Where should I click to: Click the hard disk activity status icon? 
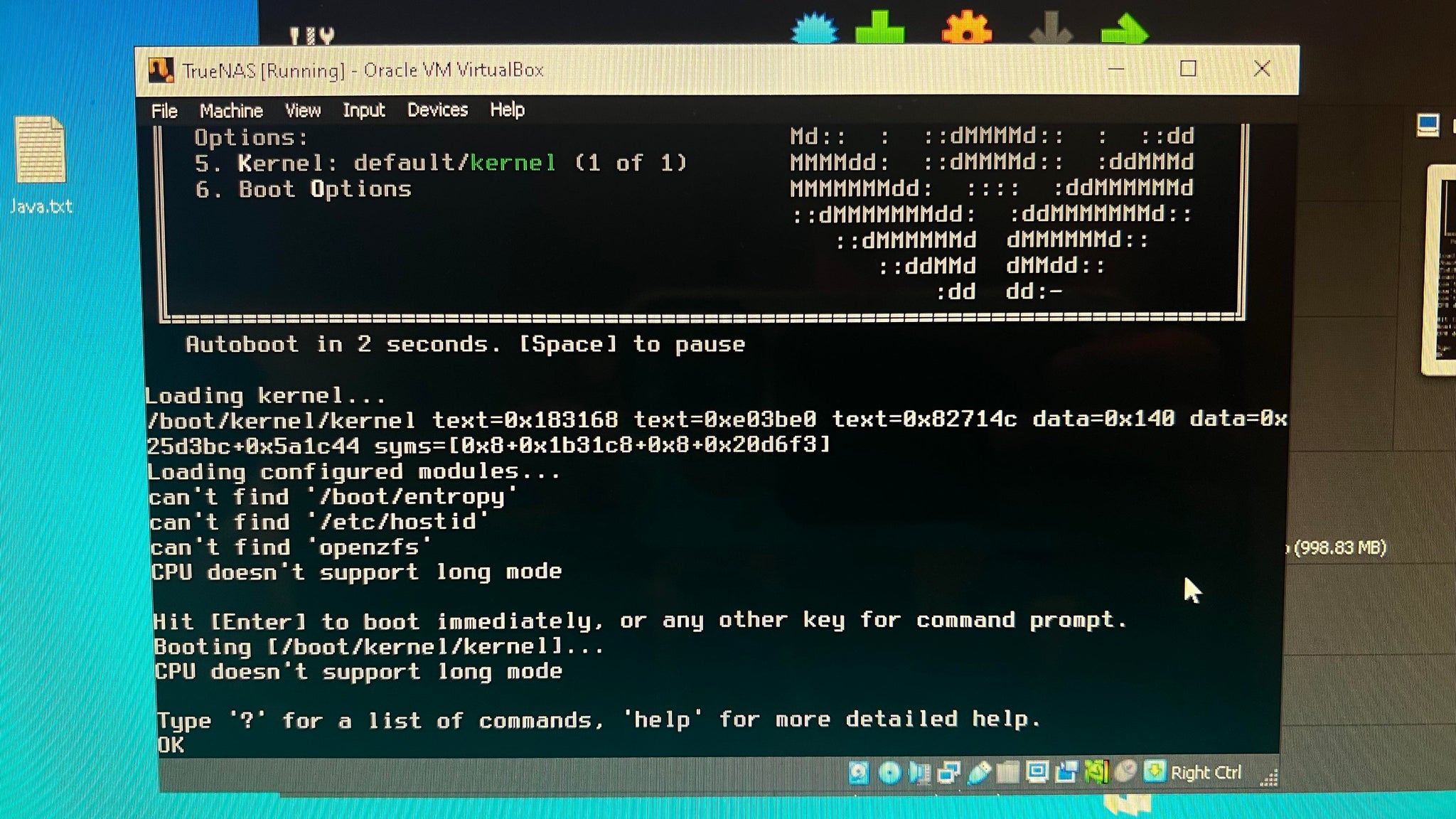(x=859, y=772)
